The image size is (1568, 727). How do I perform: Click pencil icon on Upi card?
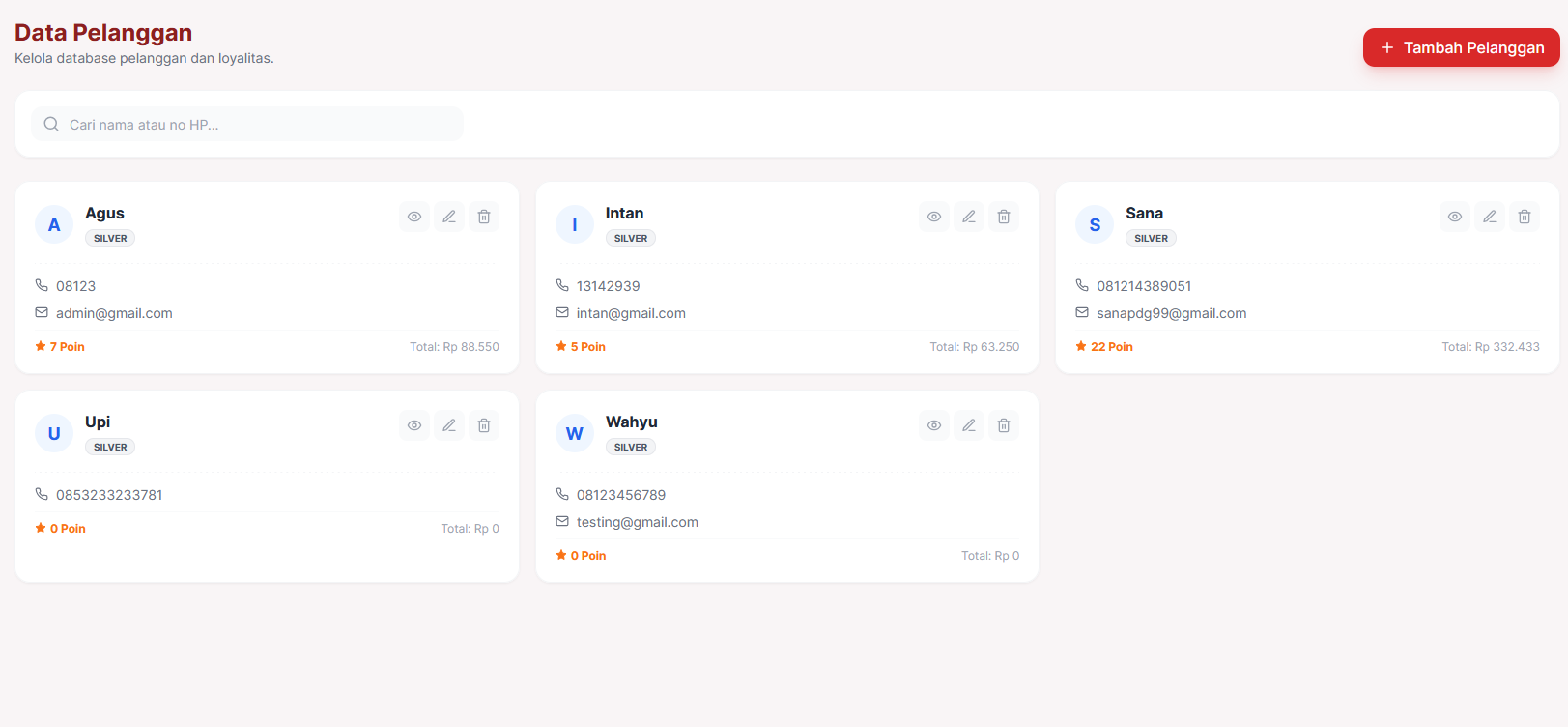click(449, 425)
